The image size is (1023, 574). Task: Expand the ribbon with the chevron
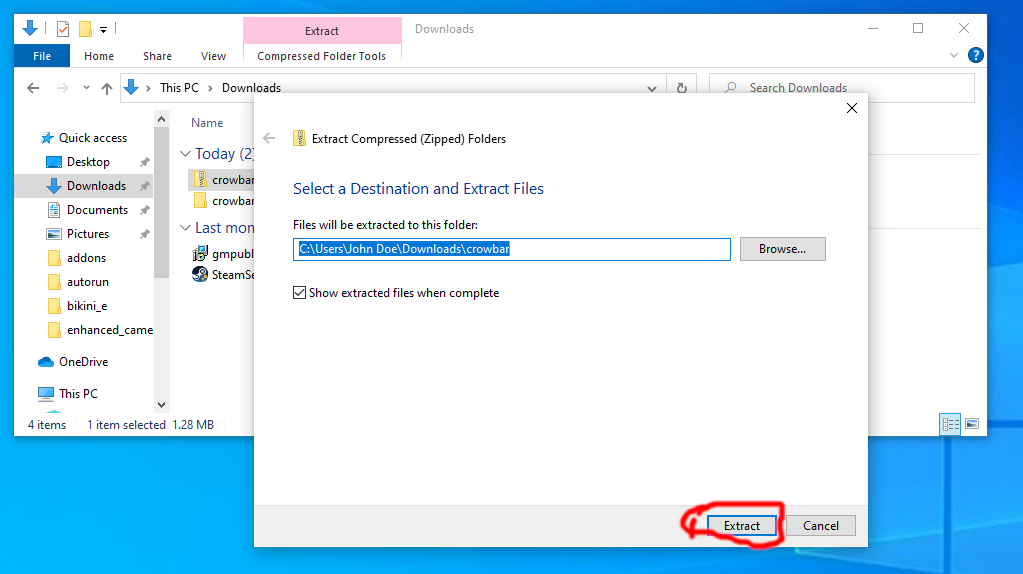click(954, 55)
